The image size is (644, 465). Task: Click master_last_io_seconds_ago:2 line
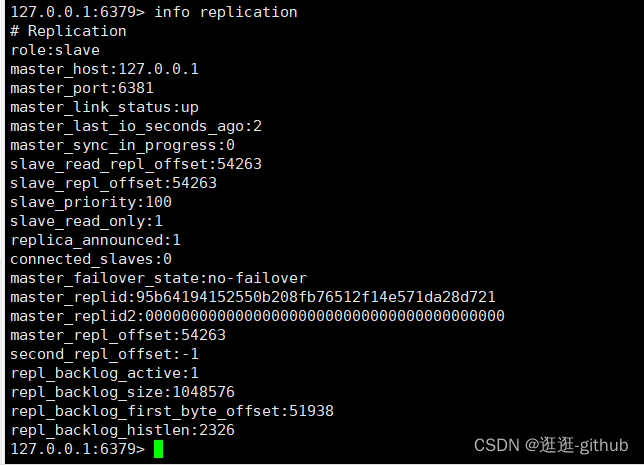pyautogui.click(x=136, y=126)
